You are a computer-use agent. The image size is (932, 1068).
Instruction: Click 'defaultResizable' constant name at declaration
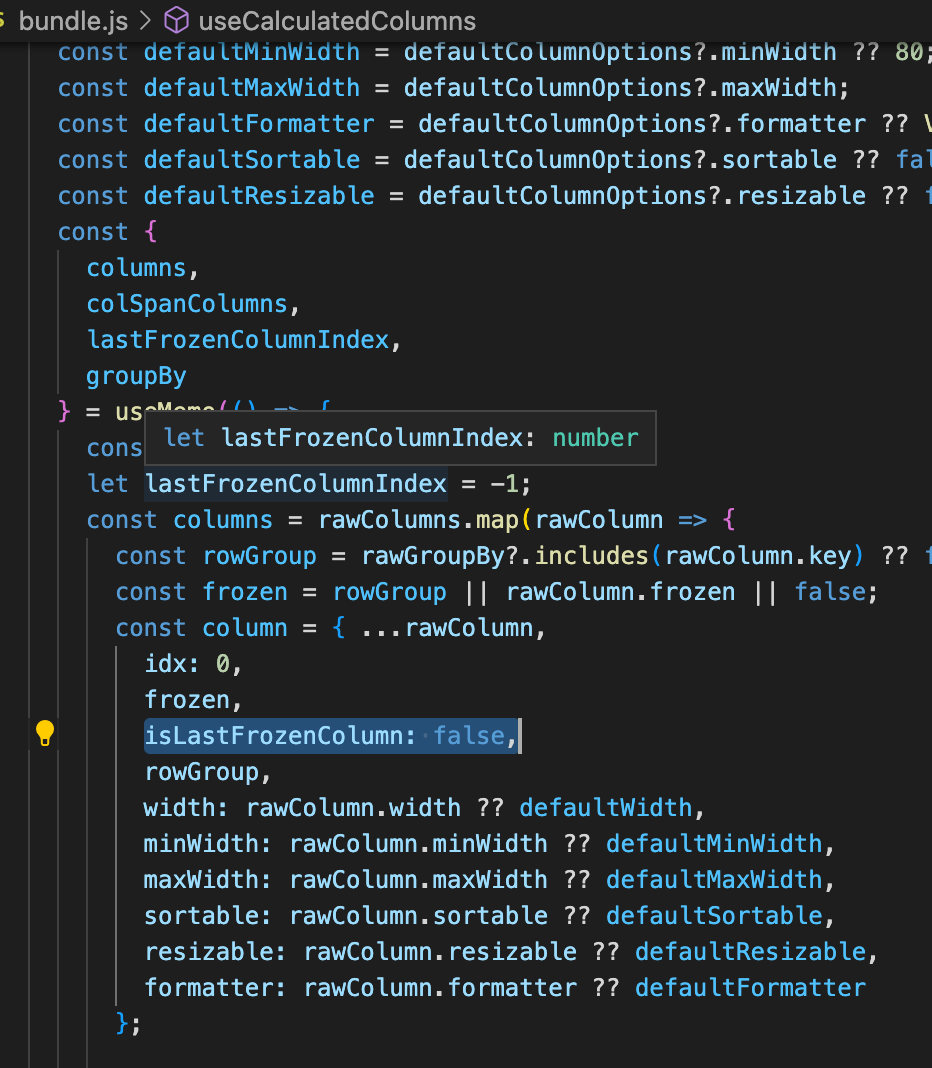tap(259, 196)
